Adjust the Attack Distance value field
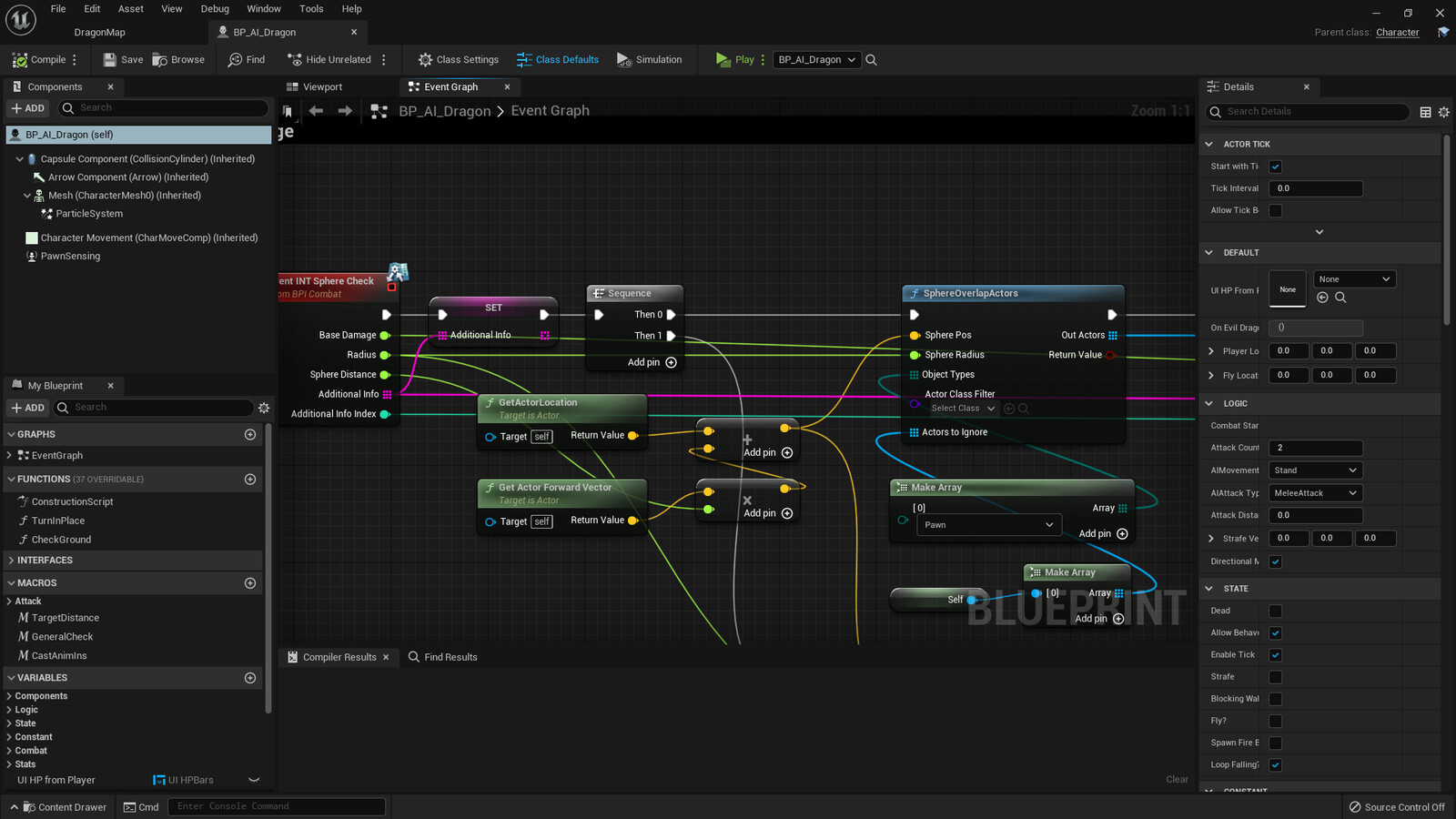Screen dimensions: 1456x819 coord(1314,514)
